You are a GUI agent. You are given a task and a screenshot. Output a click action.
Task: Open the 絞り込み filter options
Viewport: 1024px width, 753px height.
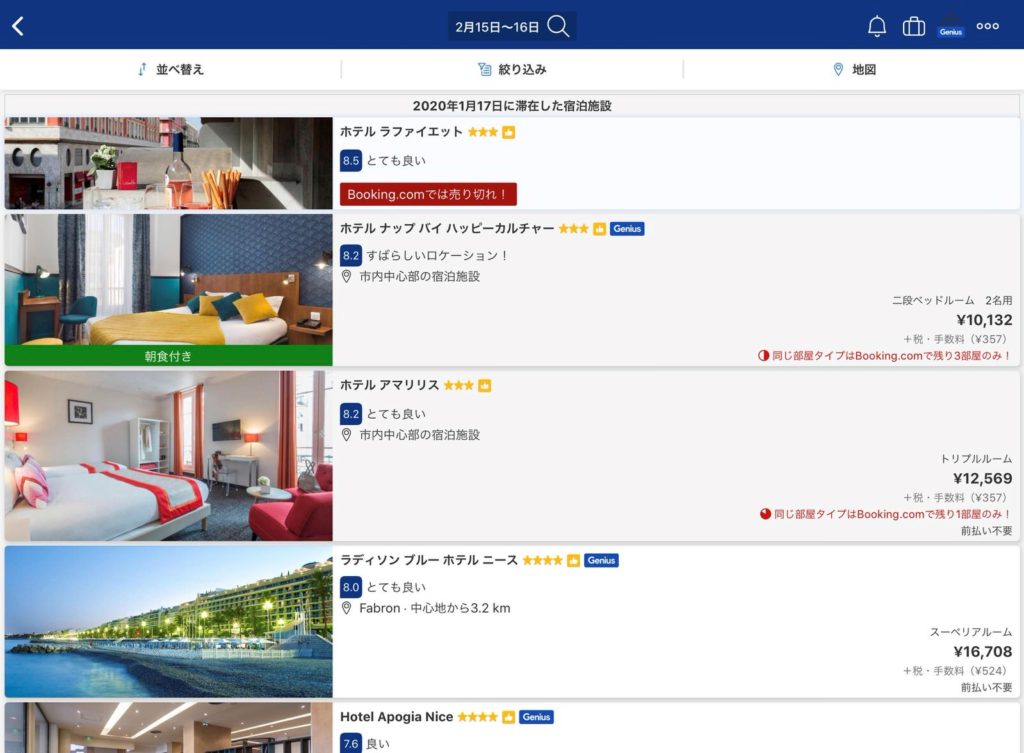coord(512,70)
